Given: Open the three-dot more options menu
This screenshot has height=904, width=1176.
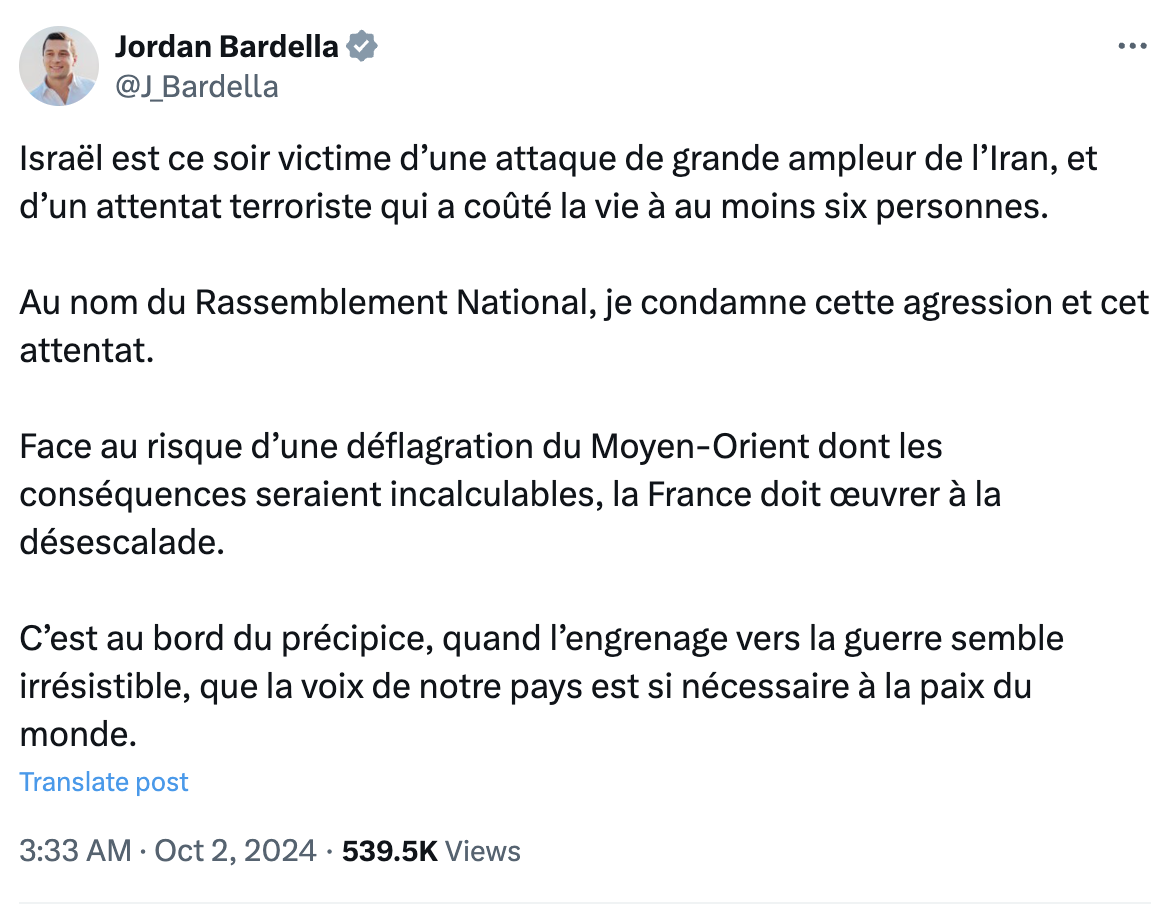Looking at the screenshot, I should point(1132,47).
